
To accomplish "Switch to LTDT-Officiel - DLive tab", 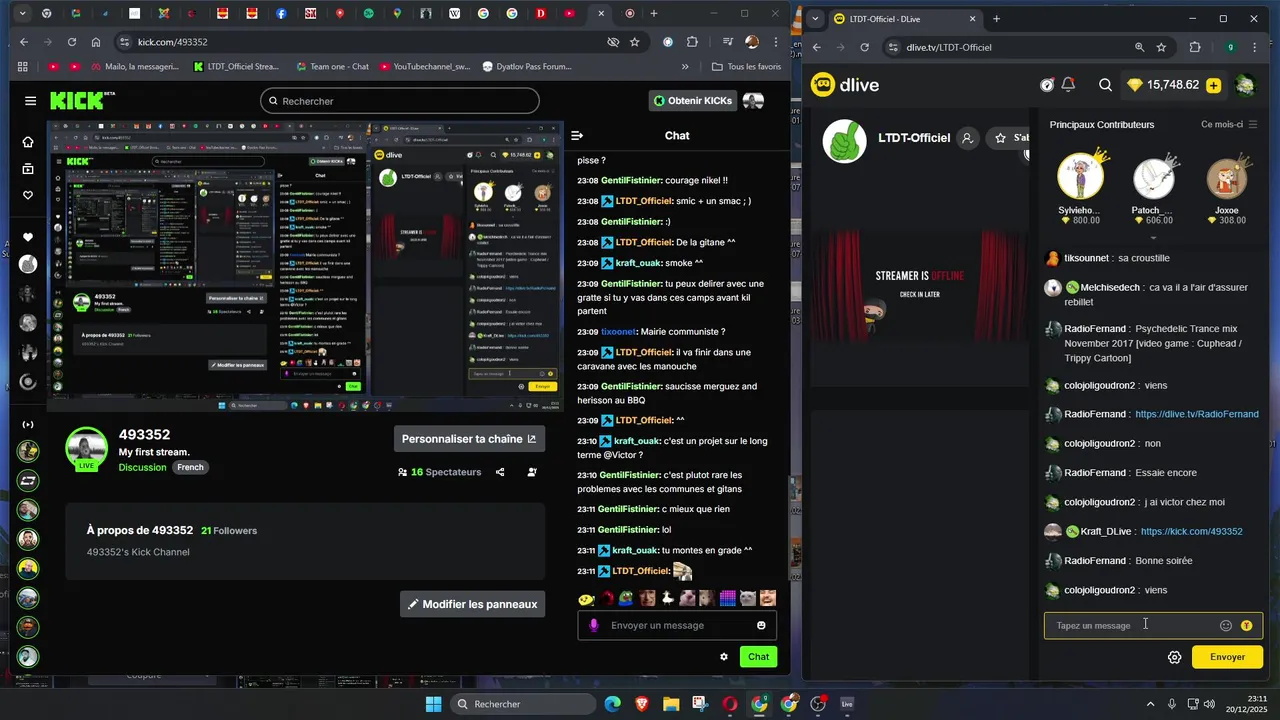I will [906, 19].
